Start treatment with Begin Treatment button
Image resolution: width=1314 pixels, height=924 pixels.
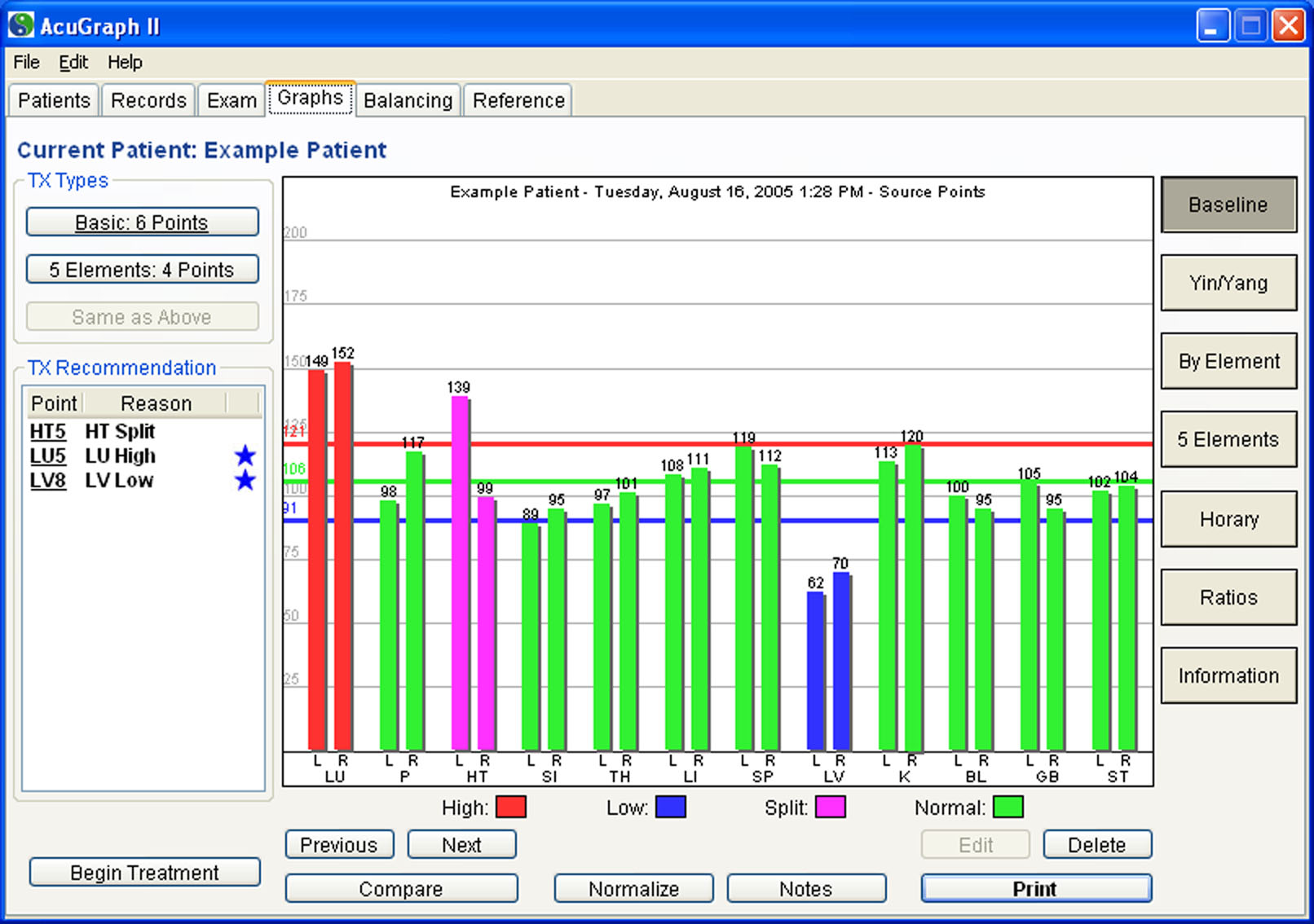click(x=144, y=873)
